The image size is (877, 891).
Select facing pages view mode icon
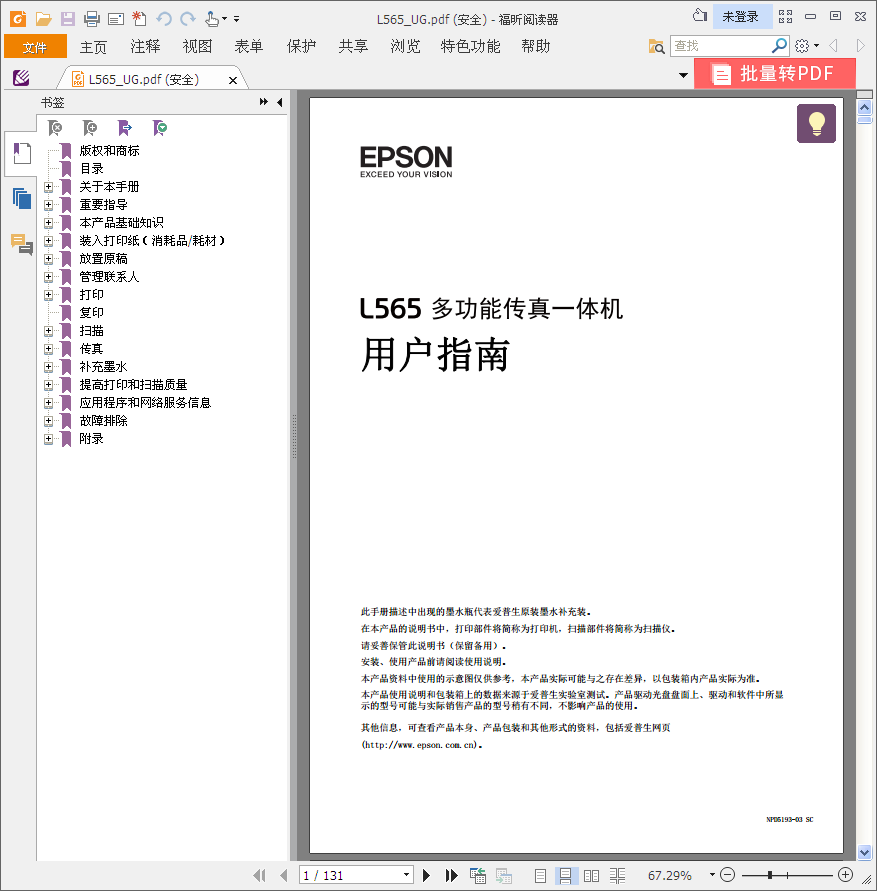(591, 876)
